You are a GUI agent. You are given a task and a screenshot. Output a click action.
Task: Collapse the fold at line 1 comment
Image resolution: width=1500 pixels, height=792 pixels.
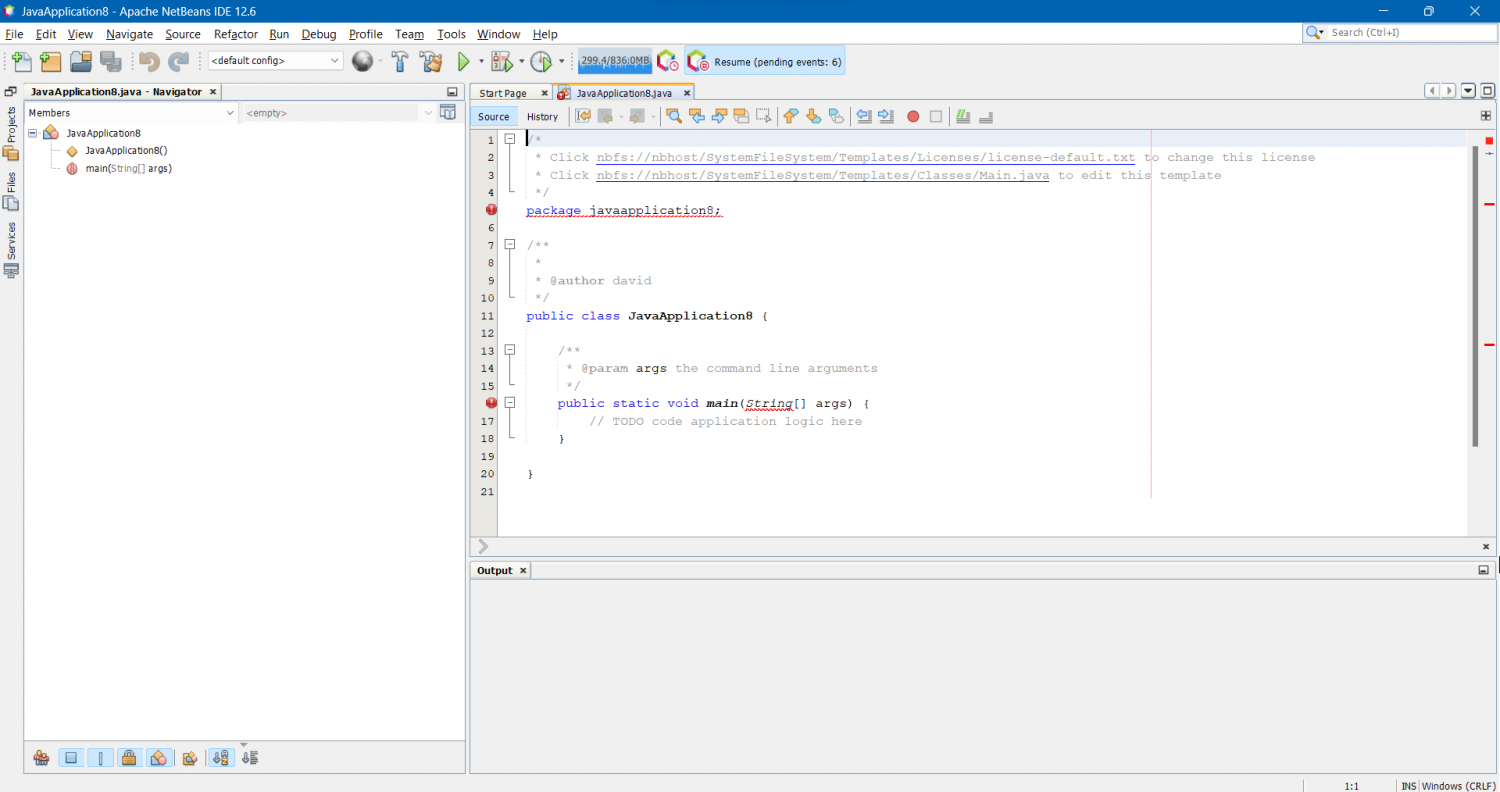pos(509,140)
